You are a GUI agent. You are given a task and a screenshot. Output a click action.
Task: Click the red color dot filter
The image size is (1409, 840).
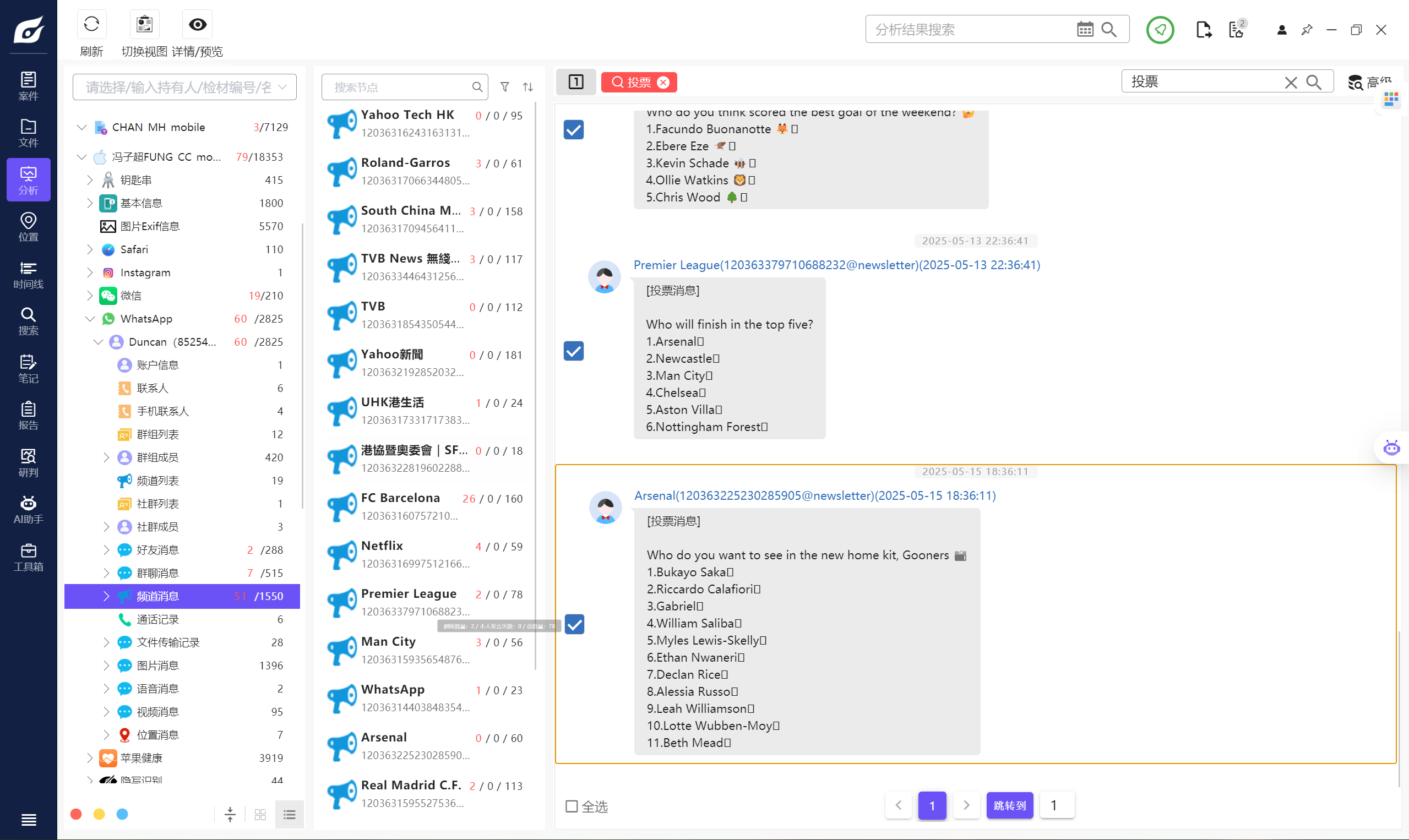[76, 814]
